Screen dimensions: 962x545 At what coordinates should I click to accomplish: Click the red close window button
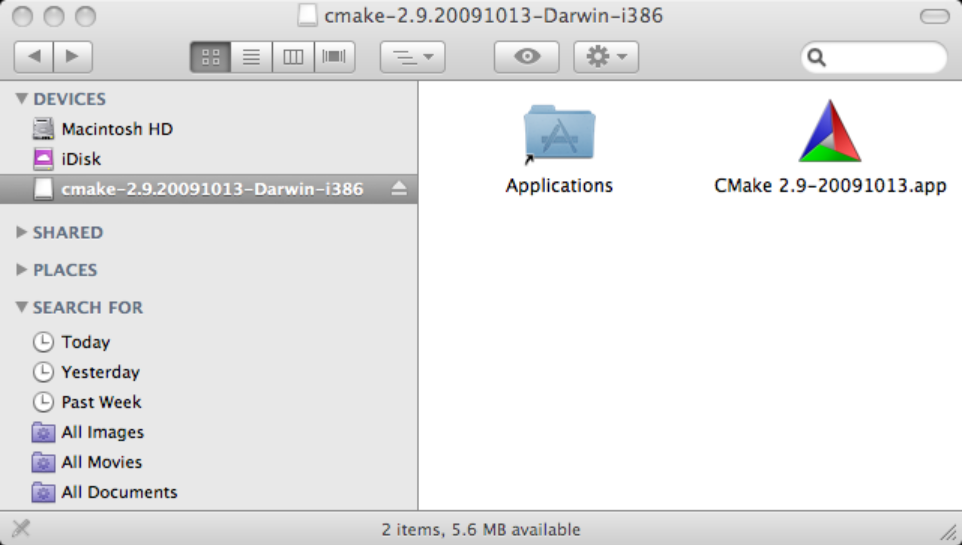22,17
